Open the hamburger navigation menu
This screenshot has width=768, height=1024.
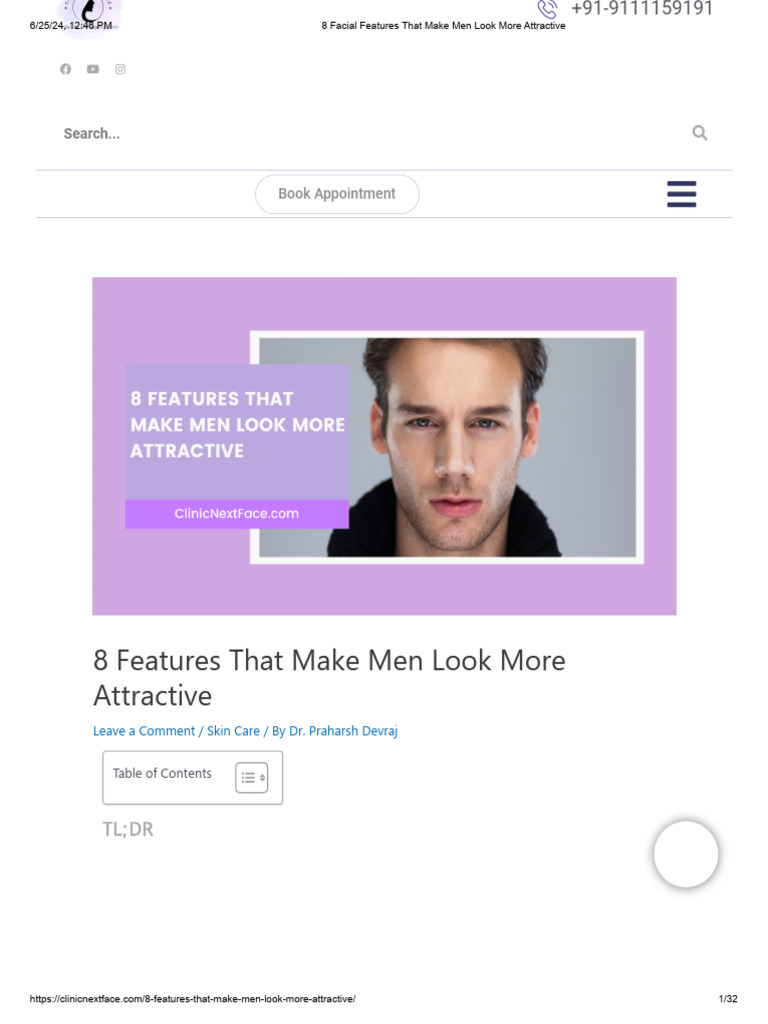[681, 194]
